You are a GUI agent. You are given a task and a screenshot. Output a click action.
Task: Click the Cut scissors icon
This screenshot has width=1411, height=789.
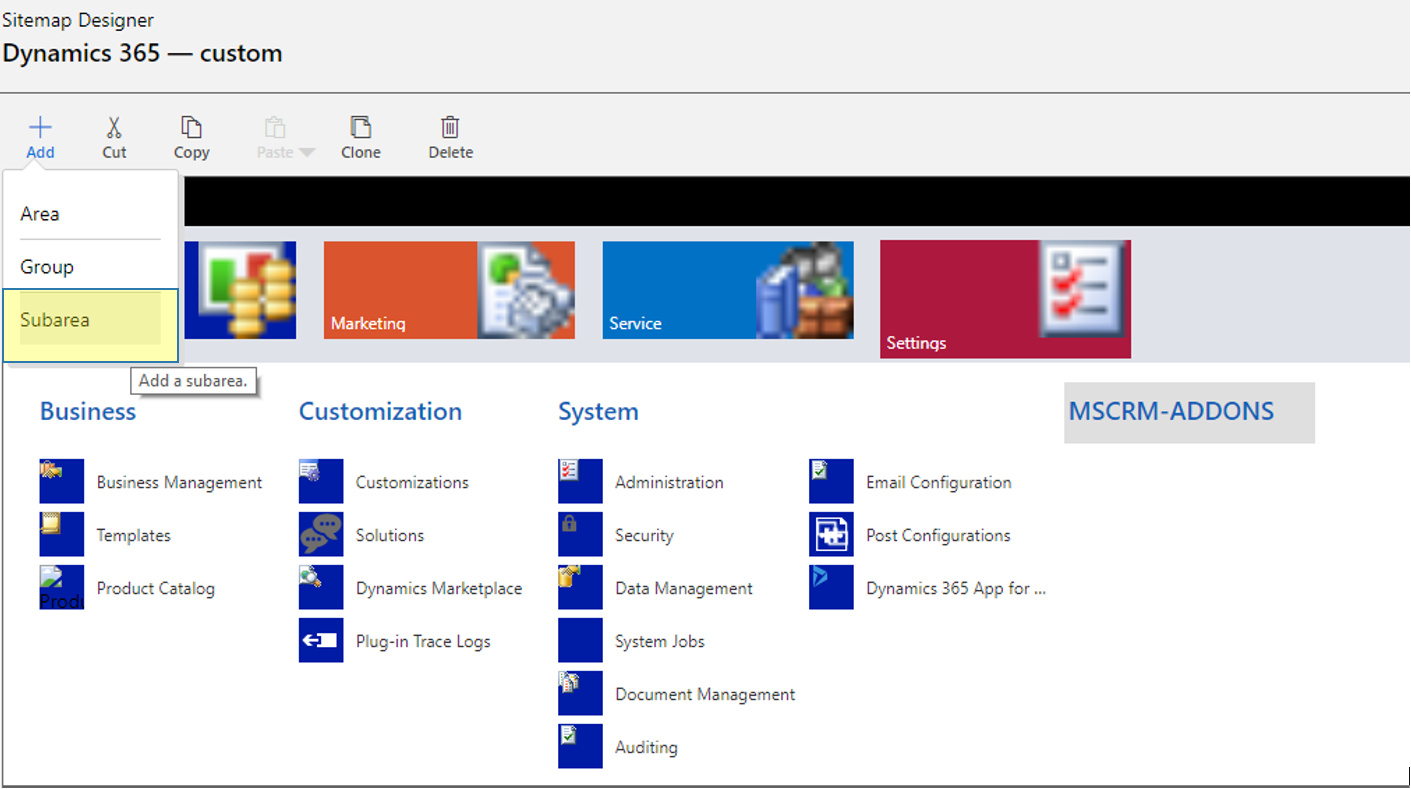pos(114,127)
